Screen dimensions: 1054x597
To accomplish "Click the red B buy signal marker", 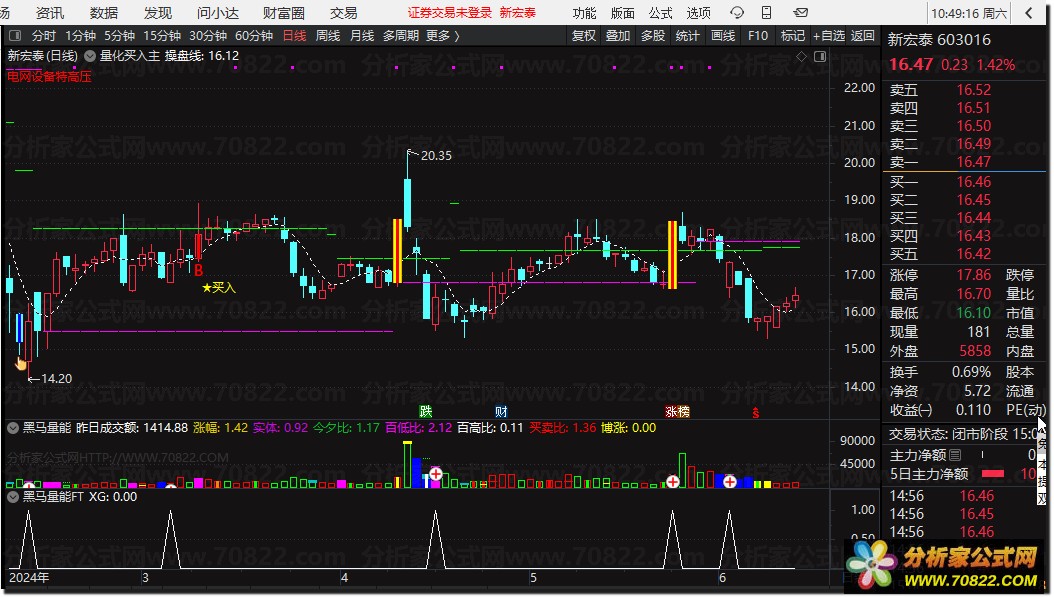I will pyautogui.click(x=198, y=270).
